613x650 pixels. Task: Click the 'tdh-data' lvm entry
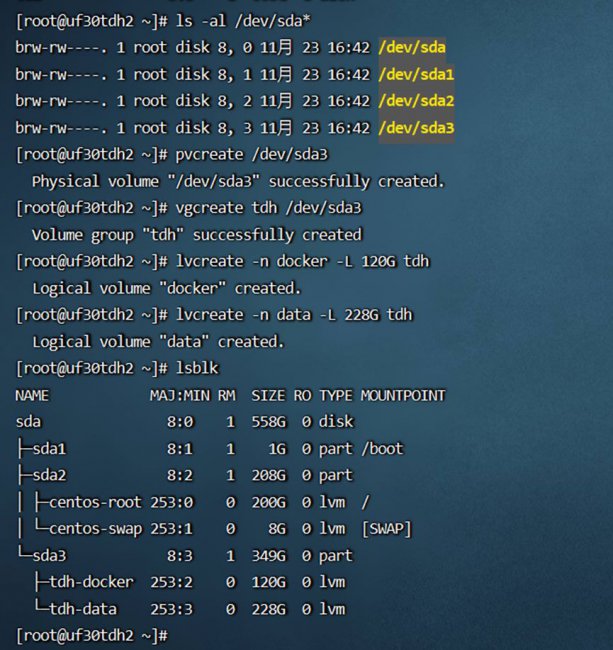(x=83, y=609)
